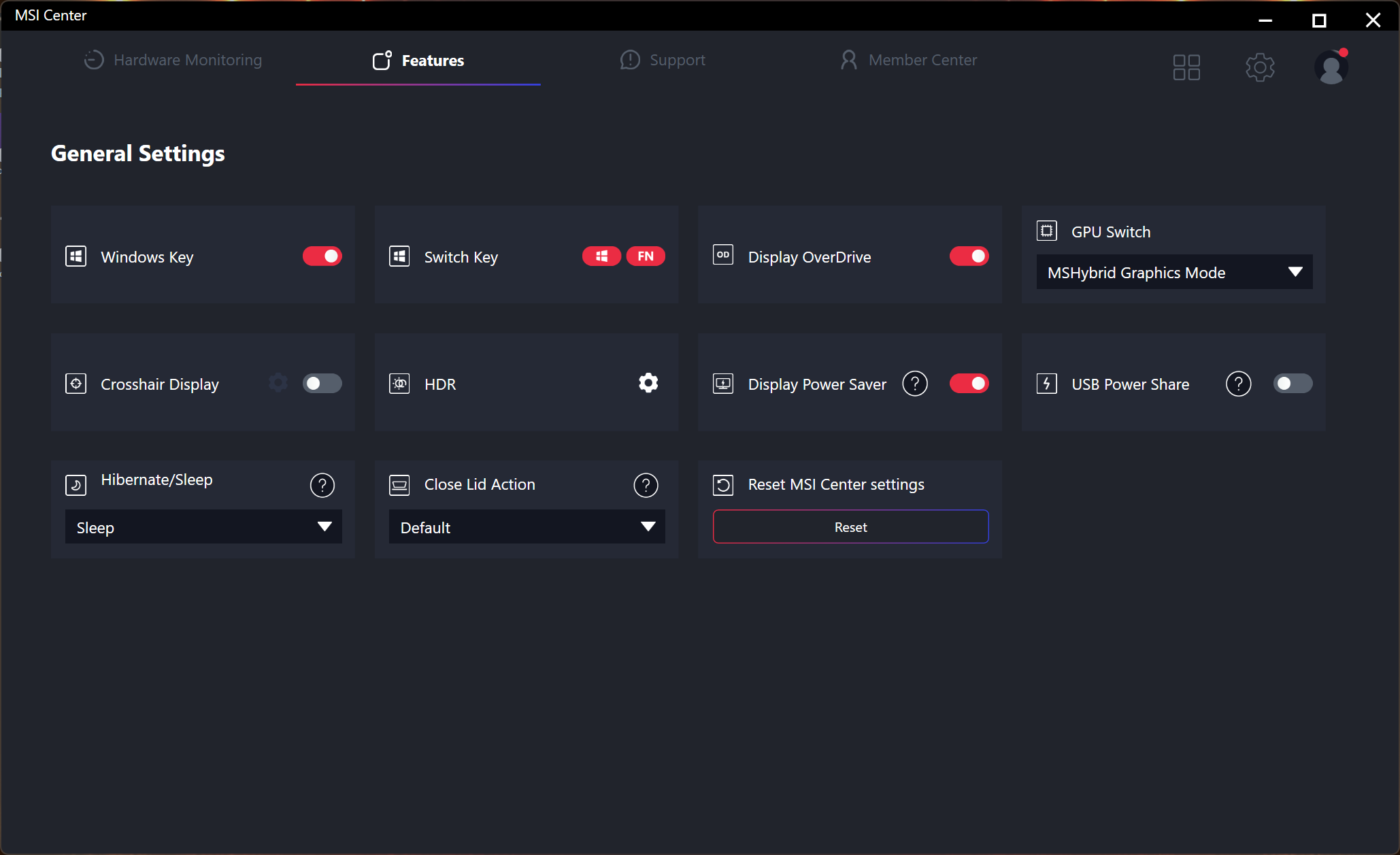
Task: Click the Display Power Saver monitor icon
Action: (x=723, y=384)
